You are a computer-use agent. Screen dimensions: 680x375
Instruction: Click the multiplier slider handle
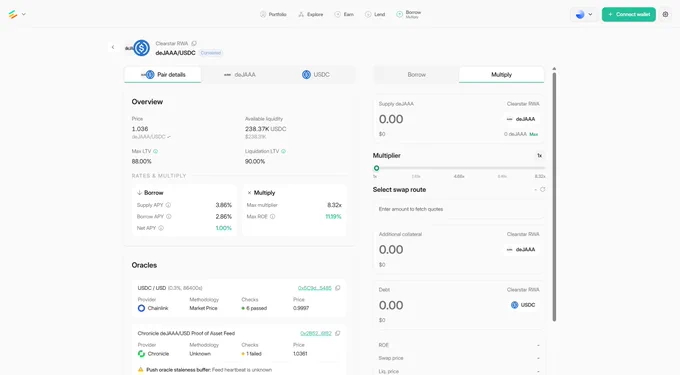point(376,168)
